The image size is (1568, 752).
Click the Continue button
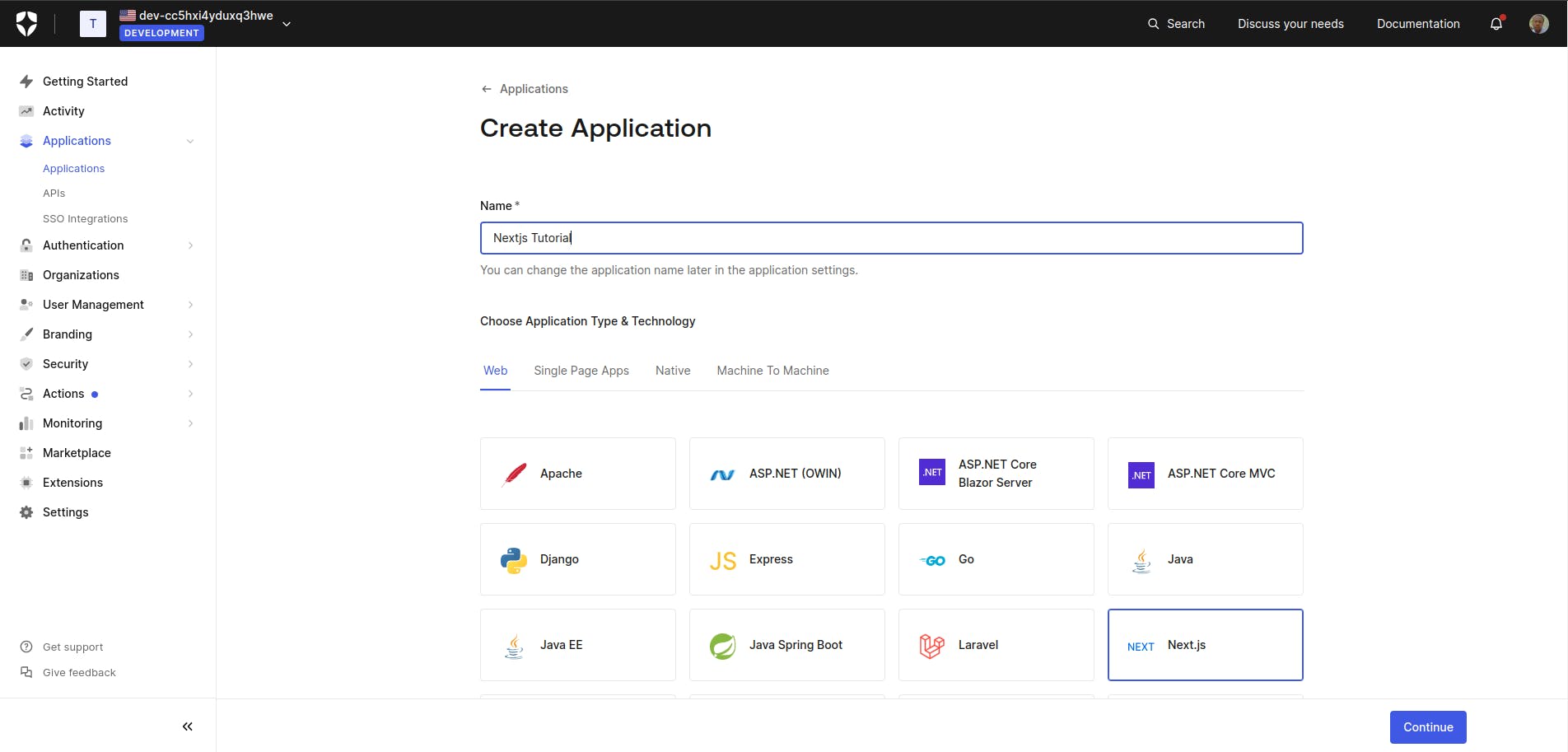click(x=1427, y=727)
